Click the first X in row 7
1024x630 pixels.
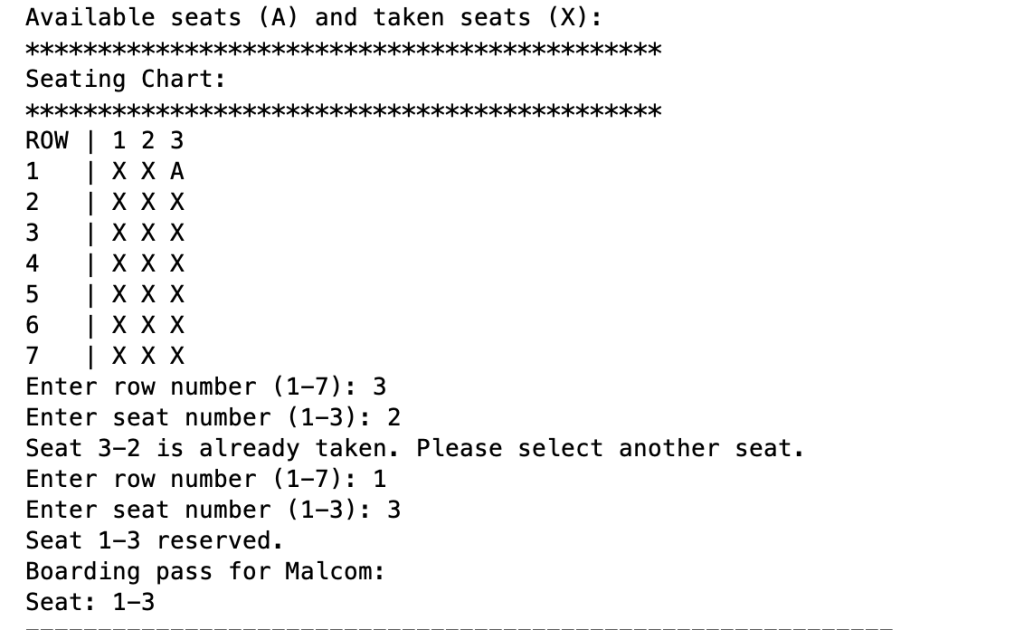[119, 356]
